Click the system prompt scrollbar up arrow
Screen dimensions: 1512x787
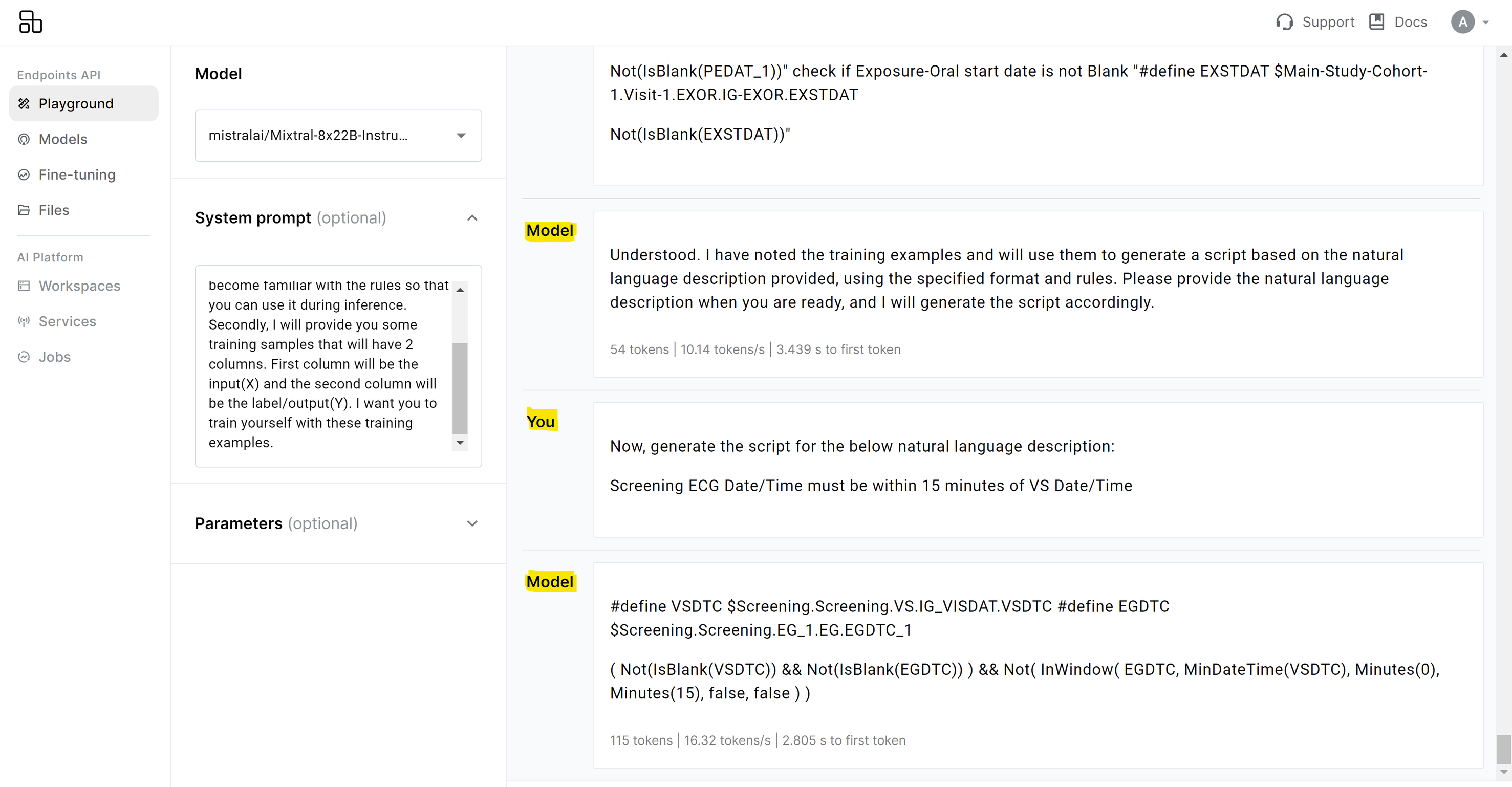tap(460, 290)
